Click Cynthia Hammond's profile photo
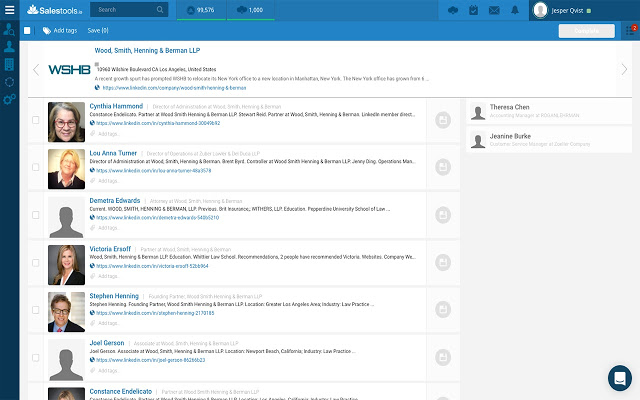 pyautogui.click(x=67, y=122)
